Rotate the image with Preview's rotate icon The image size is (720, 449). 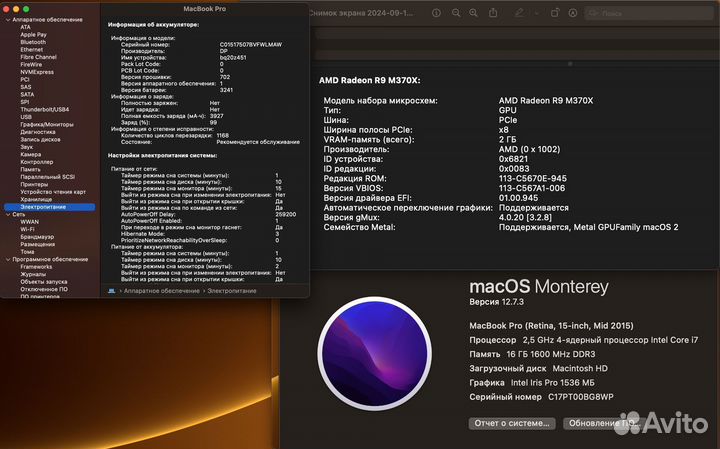[555, 13]
